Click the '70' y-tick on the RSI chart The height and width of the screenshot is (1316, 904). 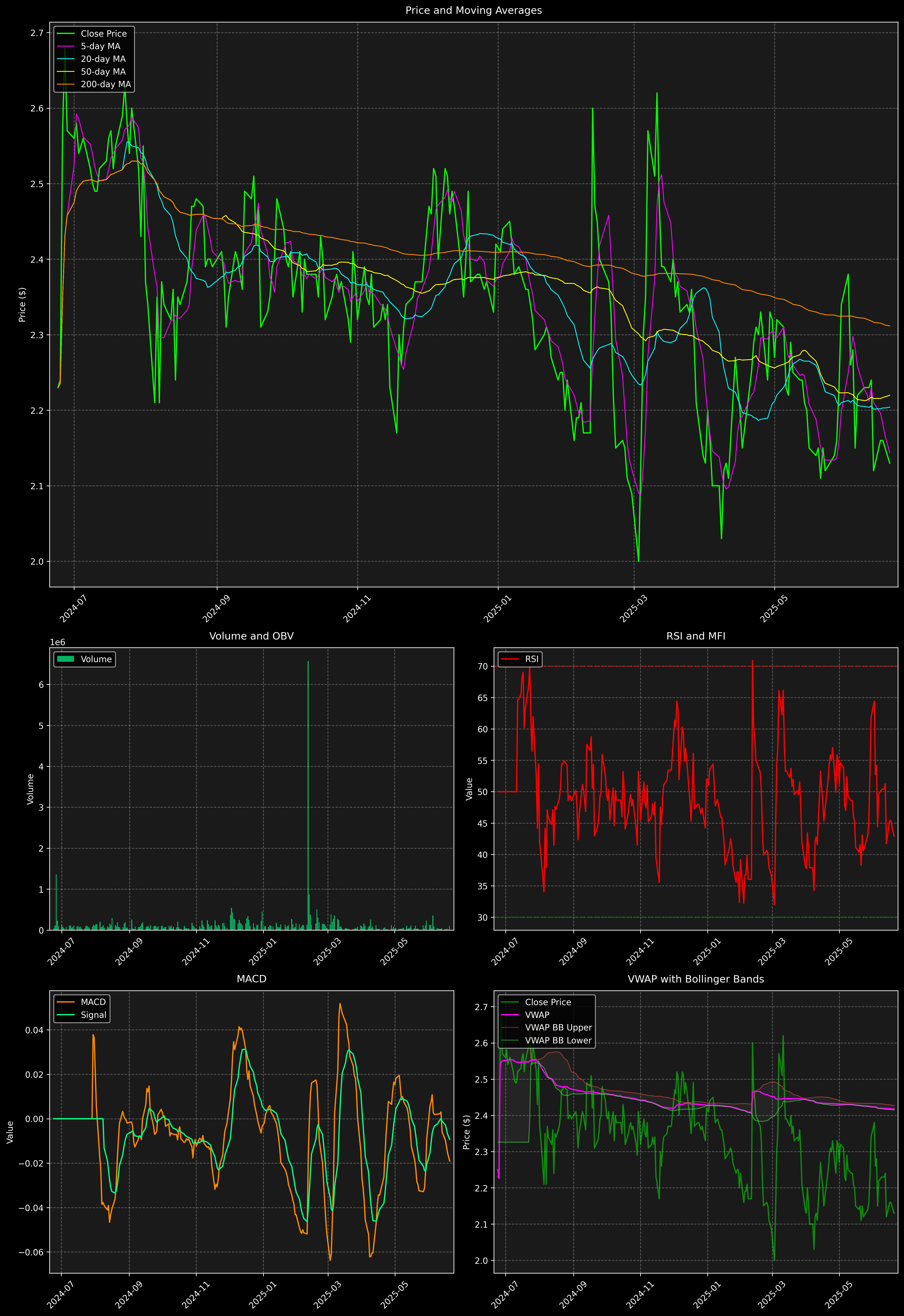tap(483, 666)
